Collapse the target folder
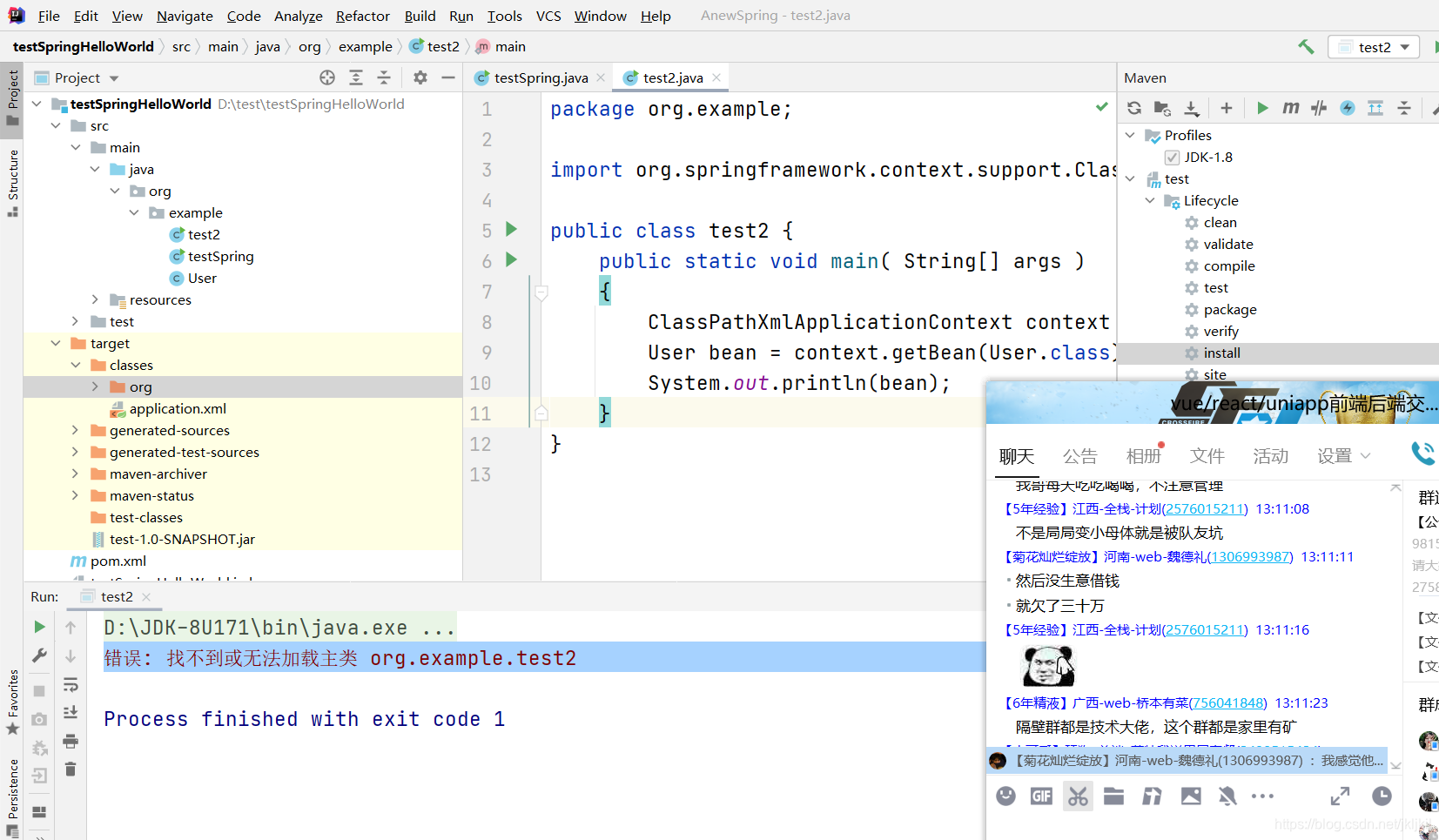Image resolution: width=1439 pixels, height=840 pixels. [56, 343]
